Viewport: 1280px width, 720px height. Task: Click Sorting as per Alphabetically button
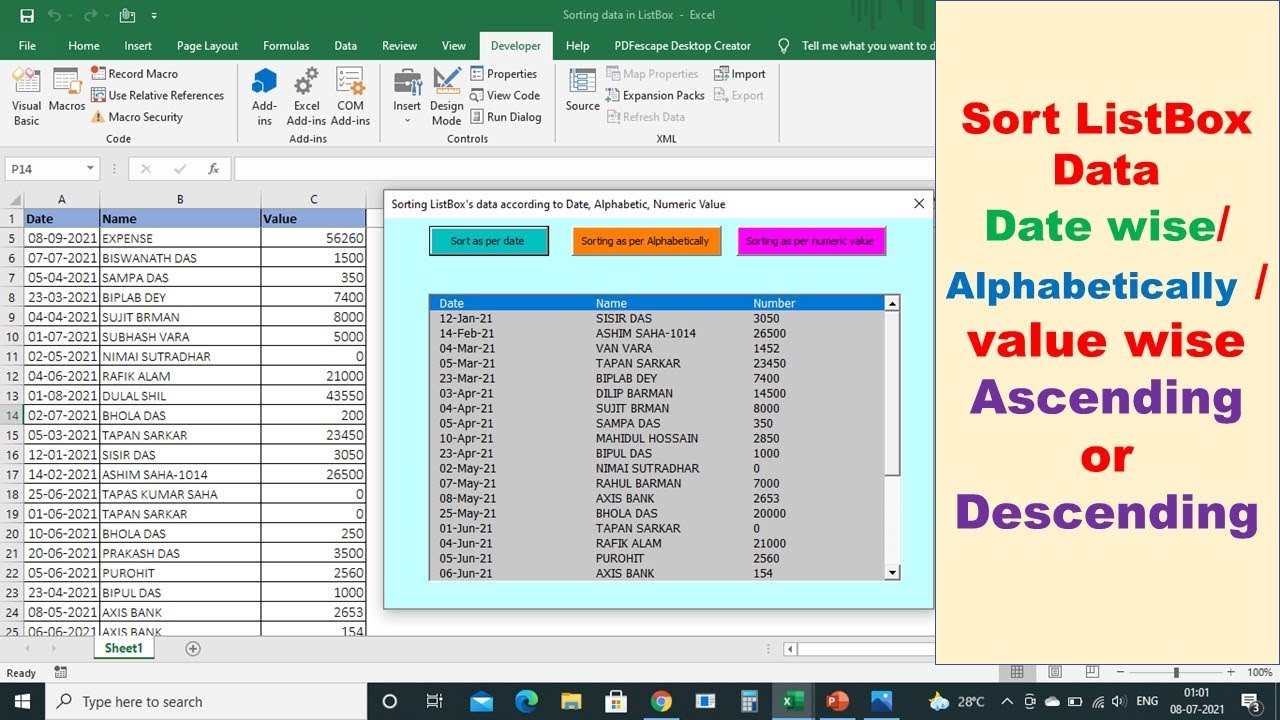[646, 241]
